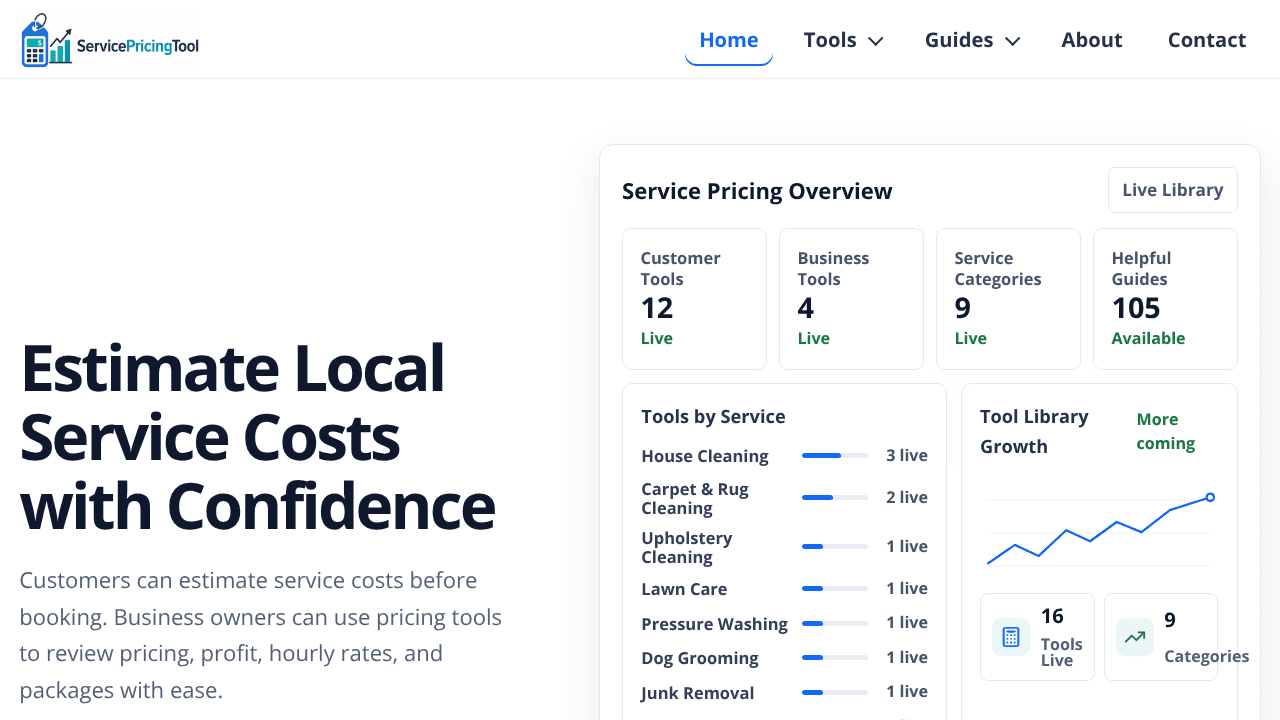1280x720 pixels.
Task: Select the Helpful Guides card
Action: tap(1165, 299)
